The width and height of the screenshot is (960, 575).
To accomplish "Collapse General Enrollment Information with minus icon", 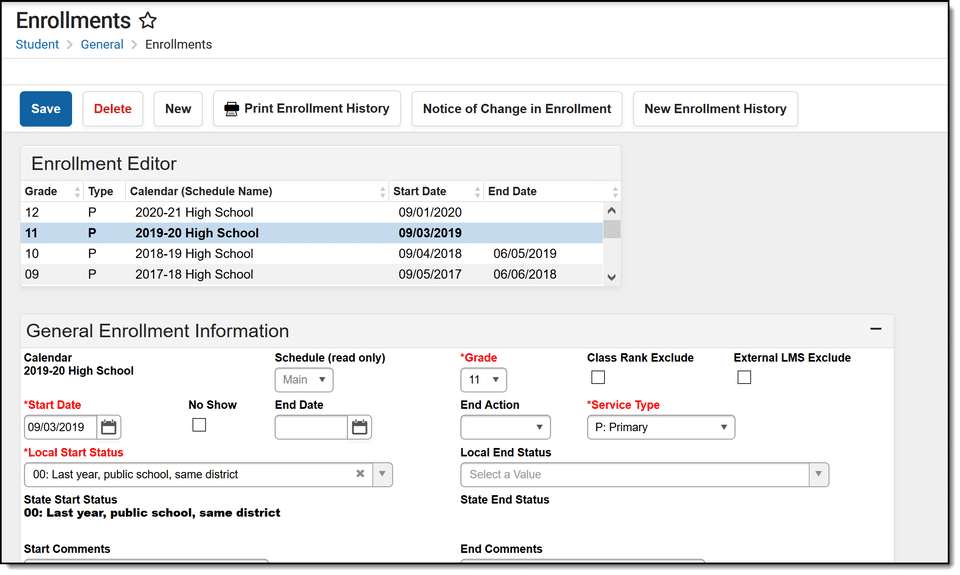I will [x=876, y=329].
